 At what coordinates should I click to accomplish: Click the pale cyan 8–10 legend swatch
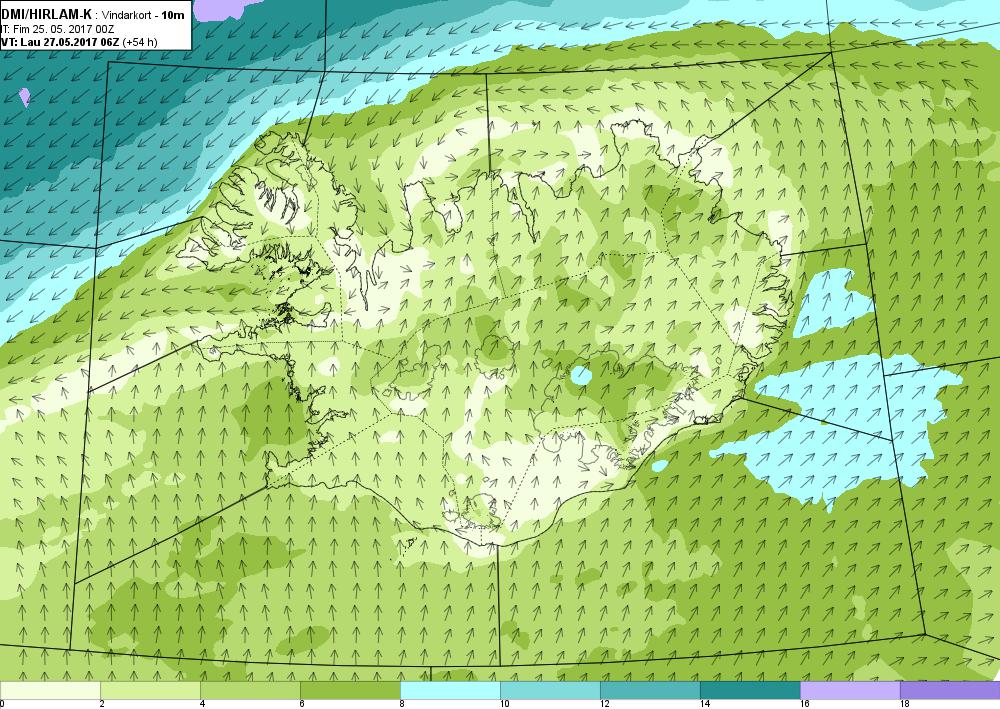click(450, 690)
